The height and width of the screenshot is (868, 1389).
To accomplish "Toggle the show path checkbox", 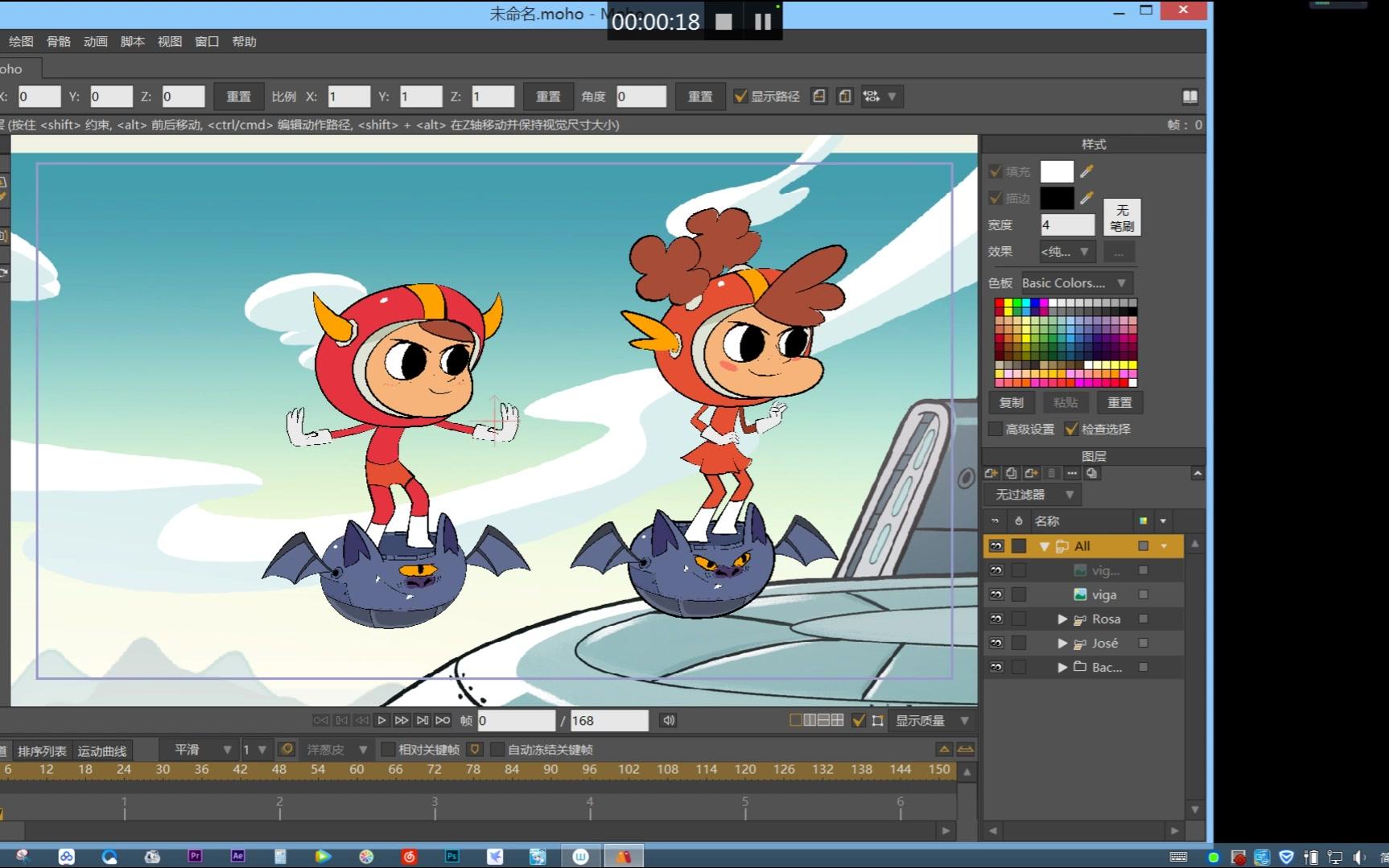I will click(740, 97).
